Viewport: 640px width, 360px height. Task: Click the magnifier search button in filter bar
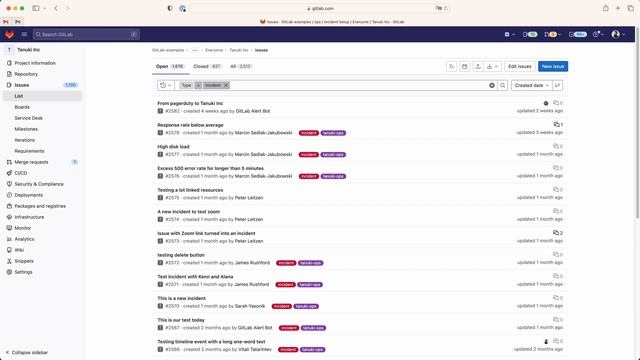tap(503, 85)
